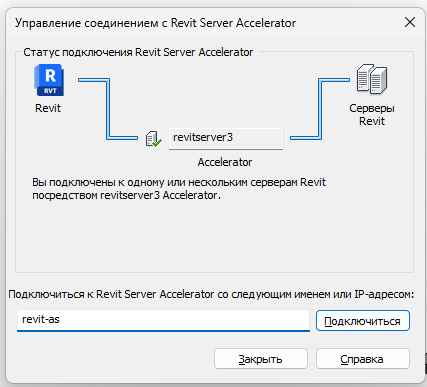Click the Закрыть button

(x=261, y=359)
